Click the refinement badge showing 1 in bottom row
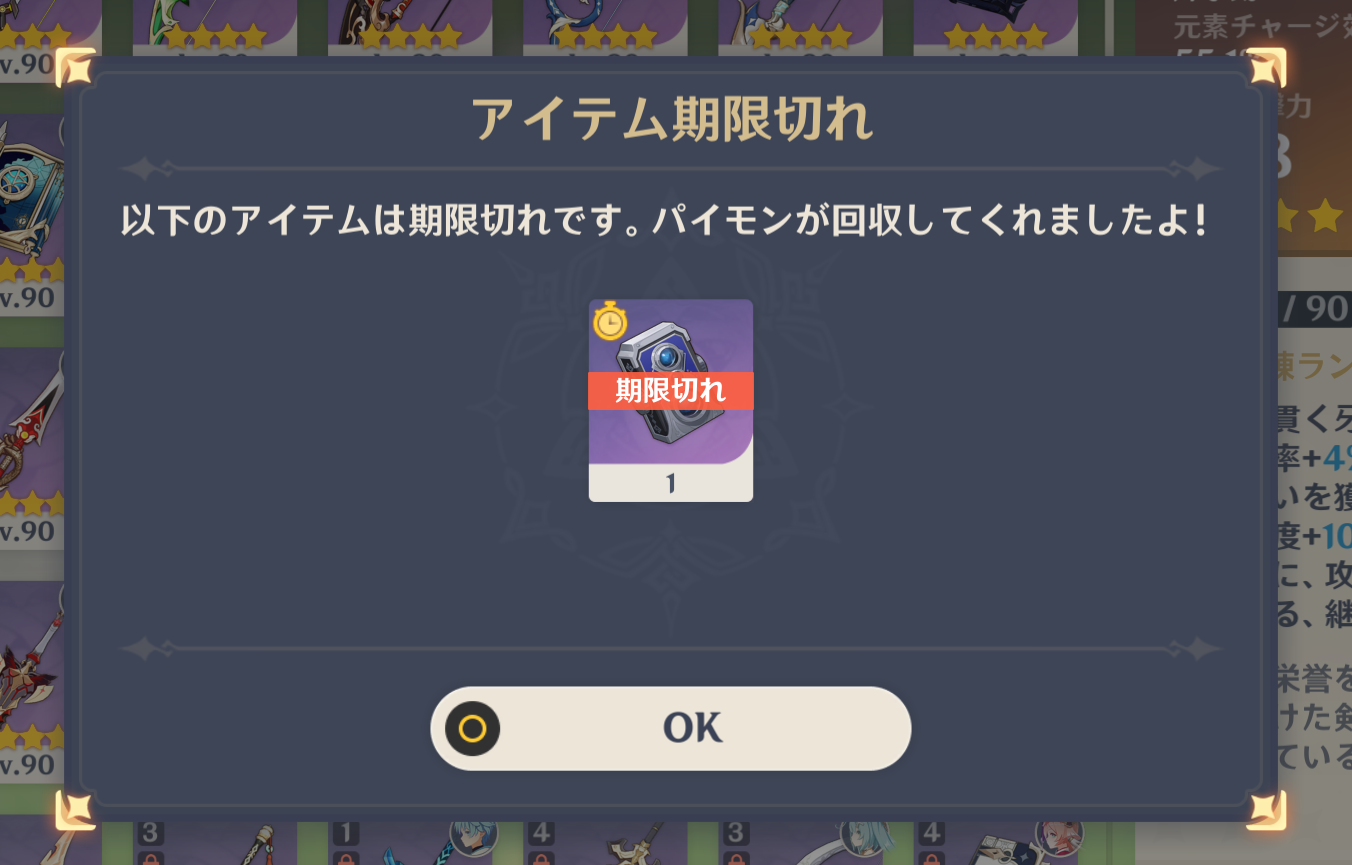 (x=345, y=833)
